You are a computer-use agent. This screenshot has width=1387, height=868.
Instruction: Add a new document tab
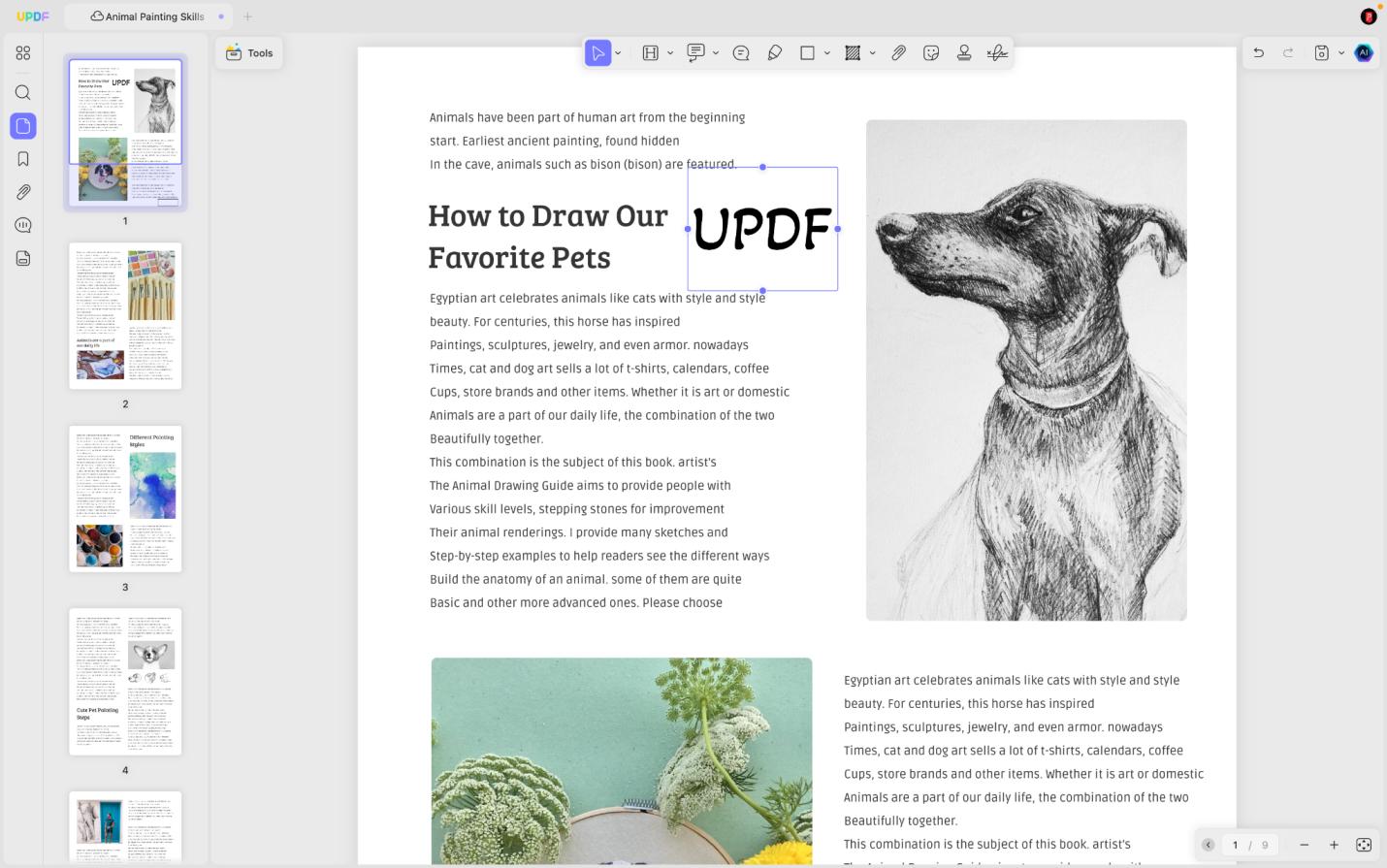coord(247,16)
